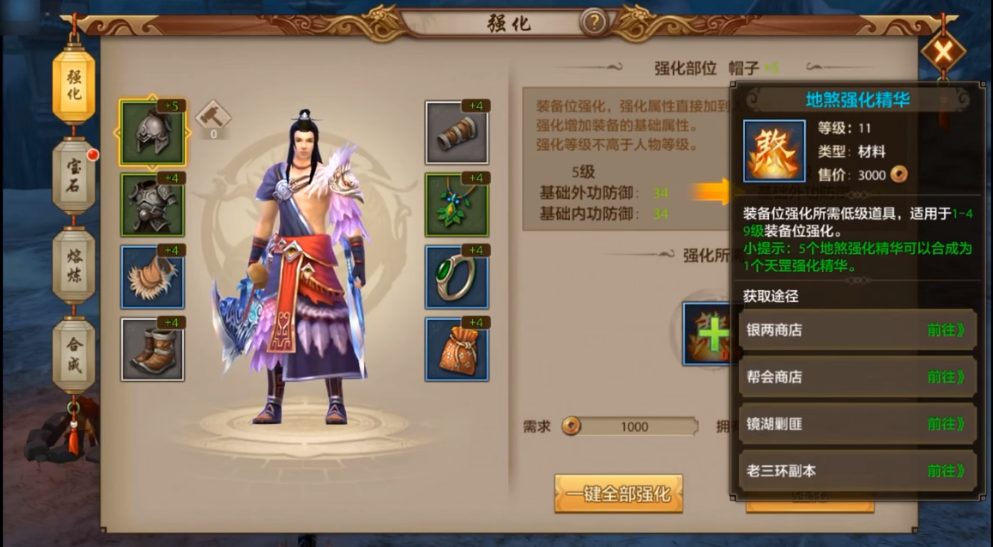Pick the bracer equipment slot

(x=457, y=132)
